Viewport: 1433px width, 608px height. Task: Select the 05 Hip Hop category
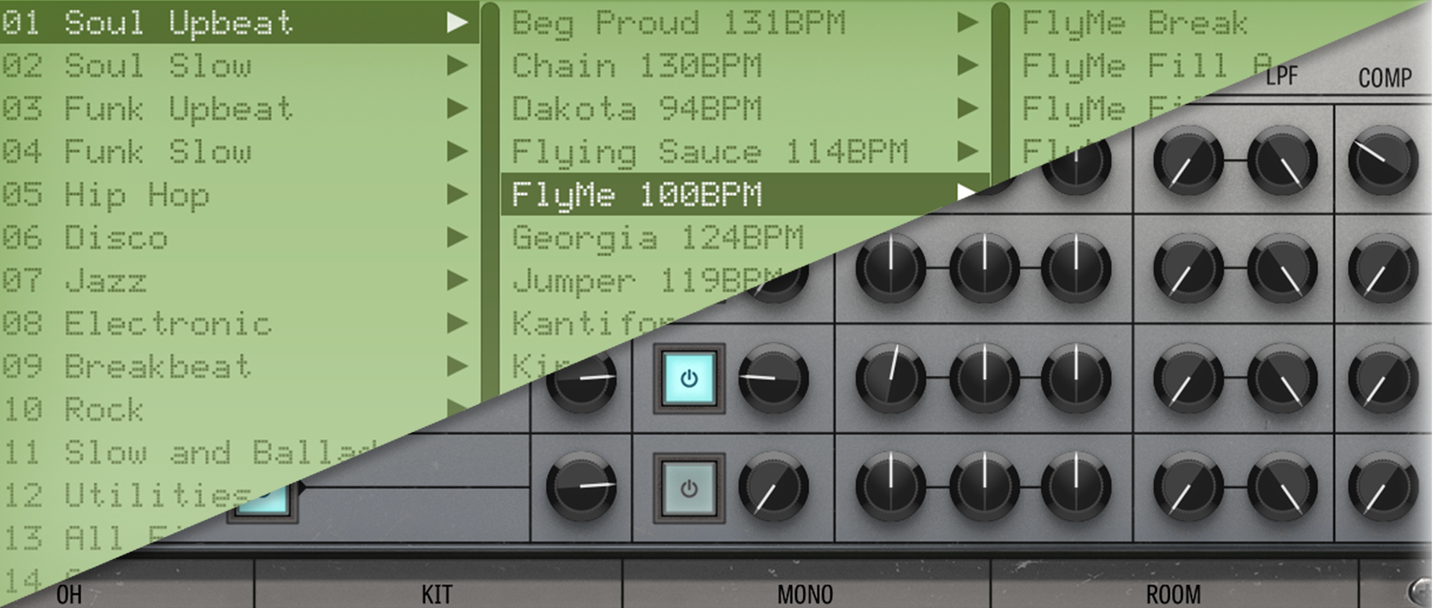[137, 195]
